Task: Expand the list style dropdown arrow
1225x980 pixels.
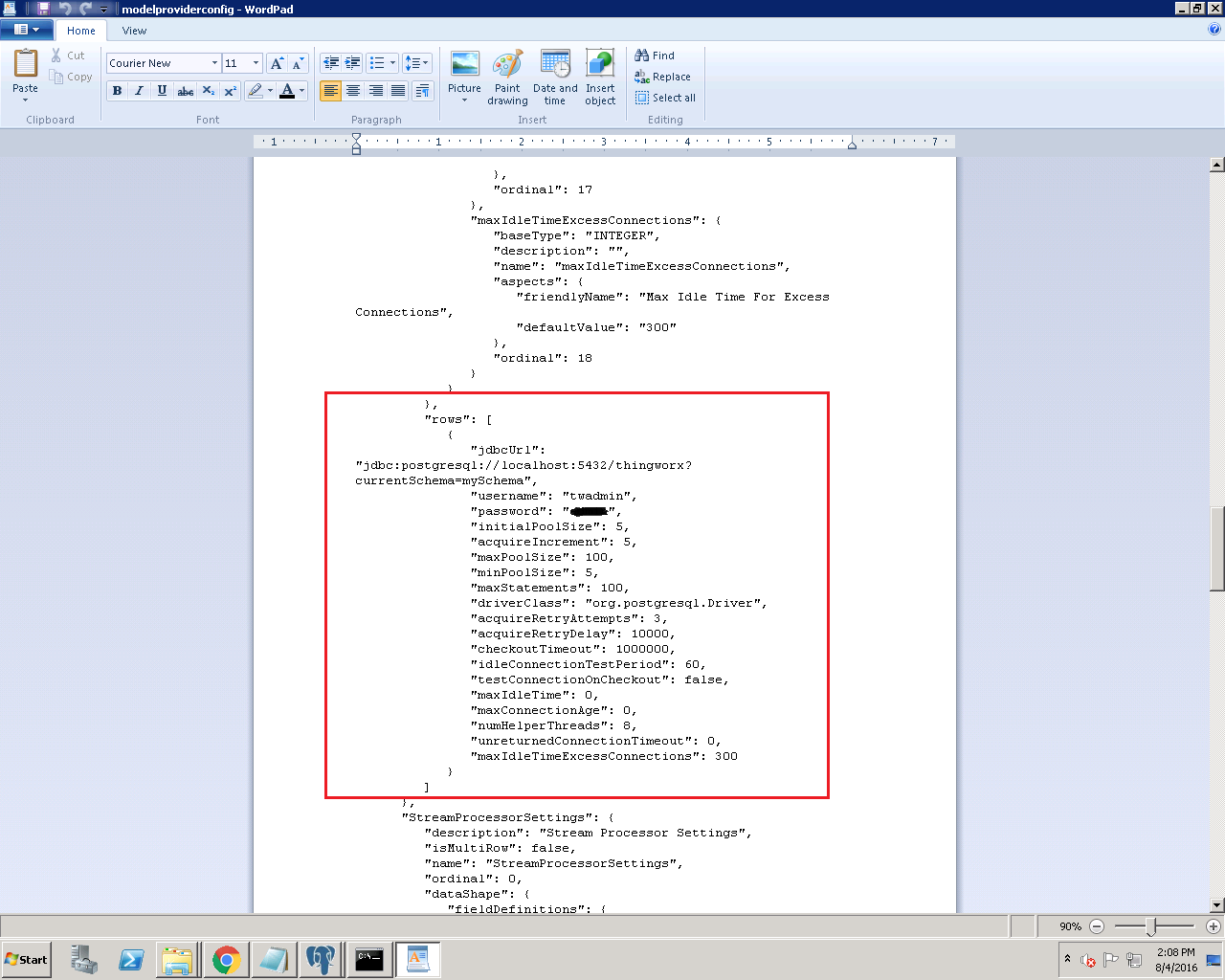Action: click(392, 63)
